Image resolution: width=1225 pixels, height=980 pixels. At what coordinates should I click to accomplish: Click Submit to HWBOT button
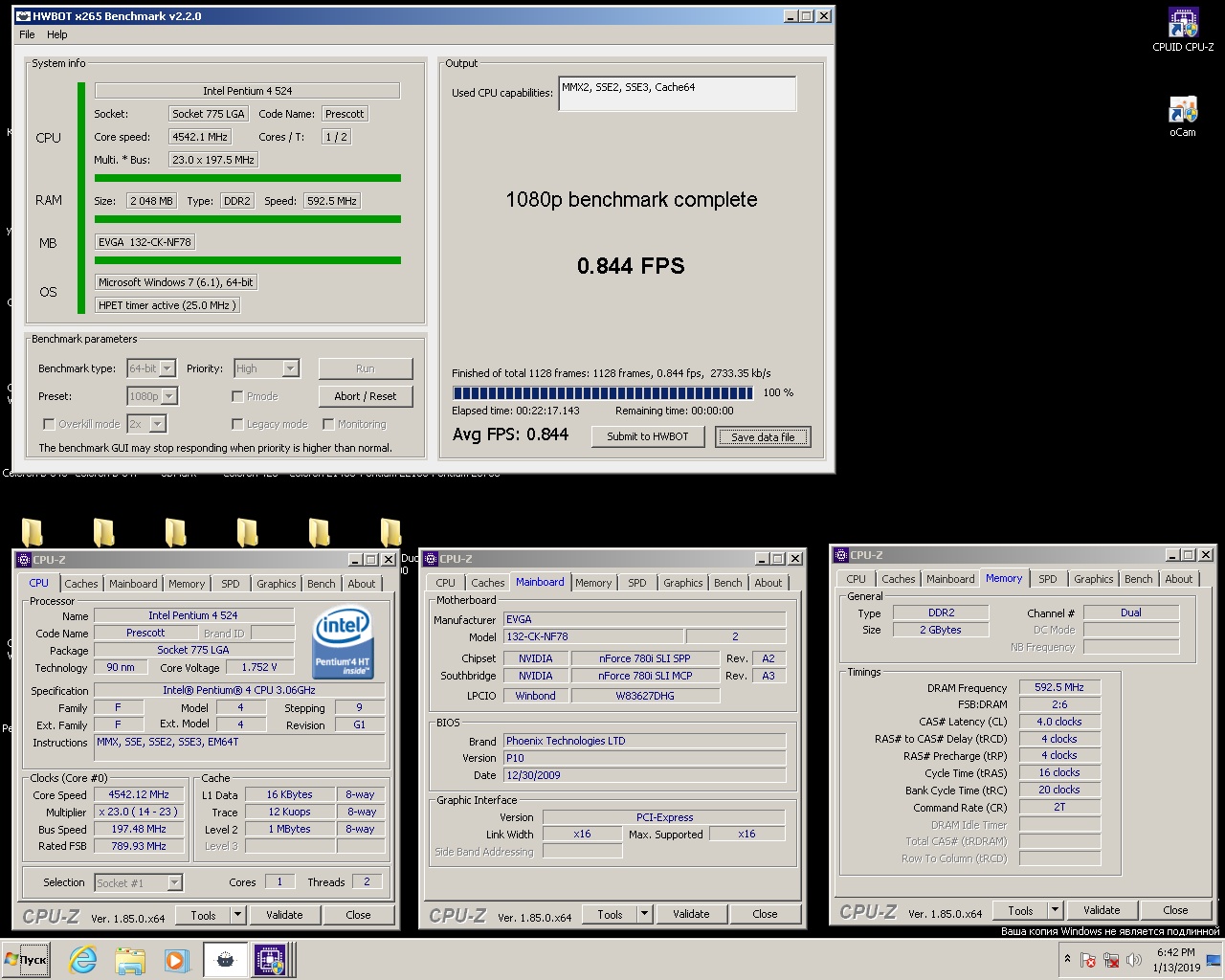(x=648, y=436)
